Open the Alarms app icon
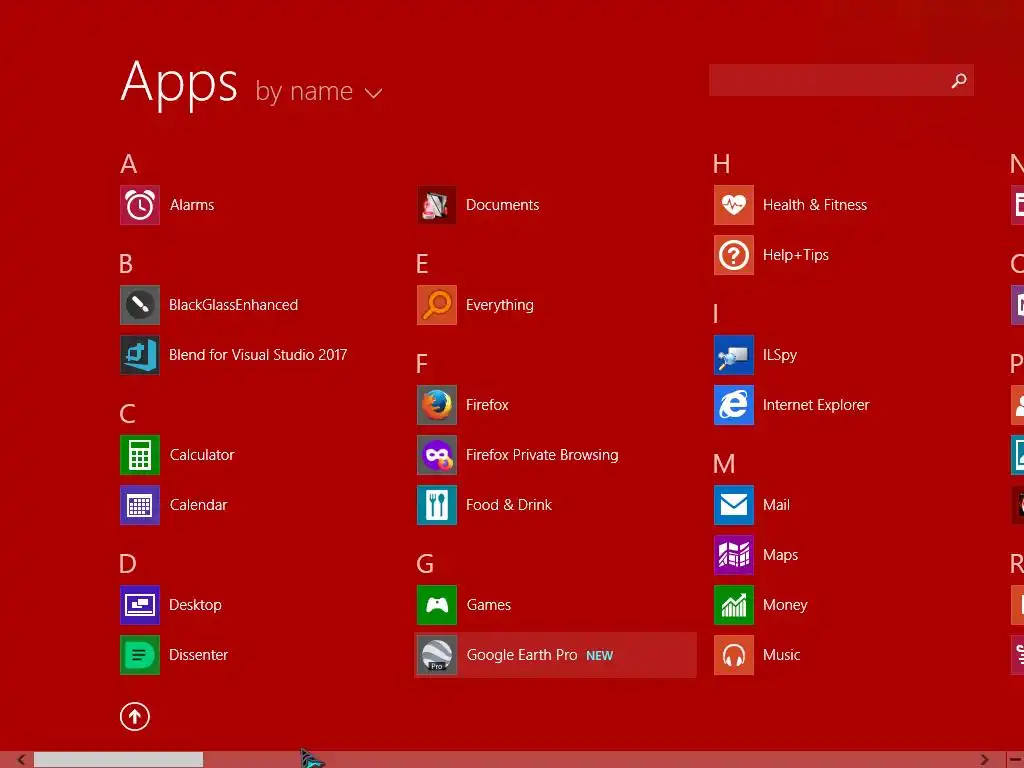 [x=140, y=205]
